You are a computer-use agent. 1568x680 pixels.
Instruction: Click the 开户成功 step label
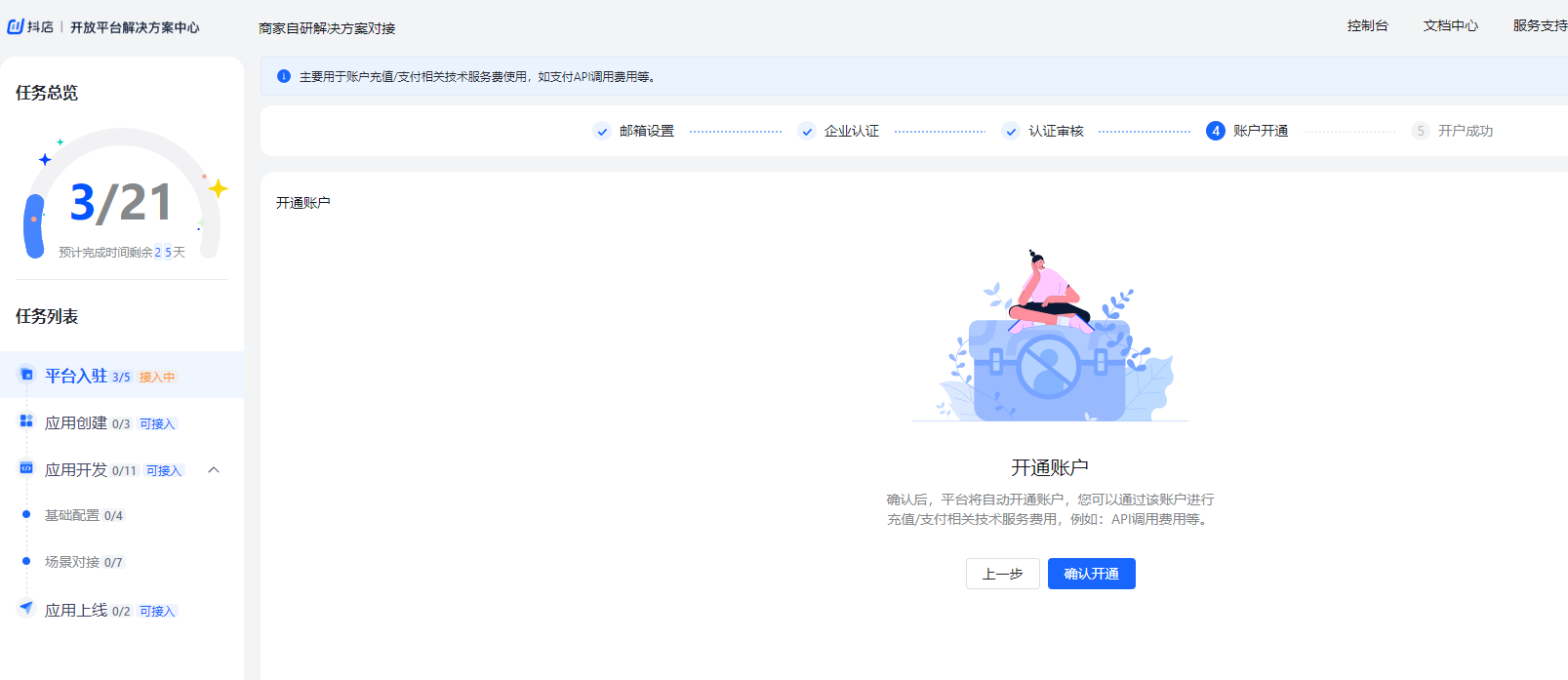coord(1466,131)
